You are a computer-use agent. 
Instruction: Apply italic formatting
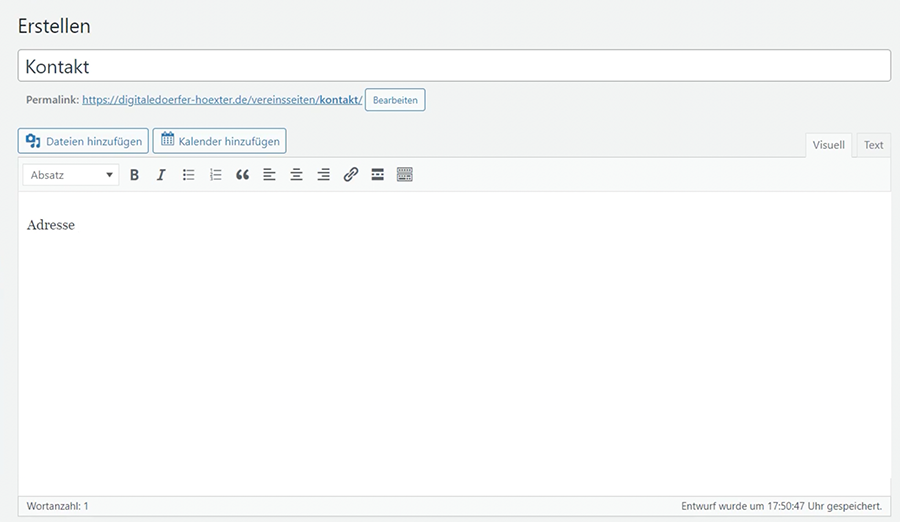click(x=161, y=175)
